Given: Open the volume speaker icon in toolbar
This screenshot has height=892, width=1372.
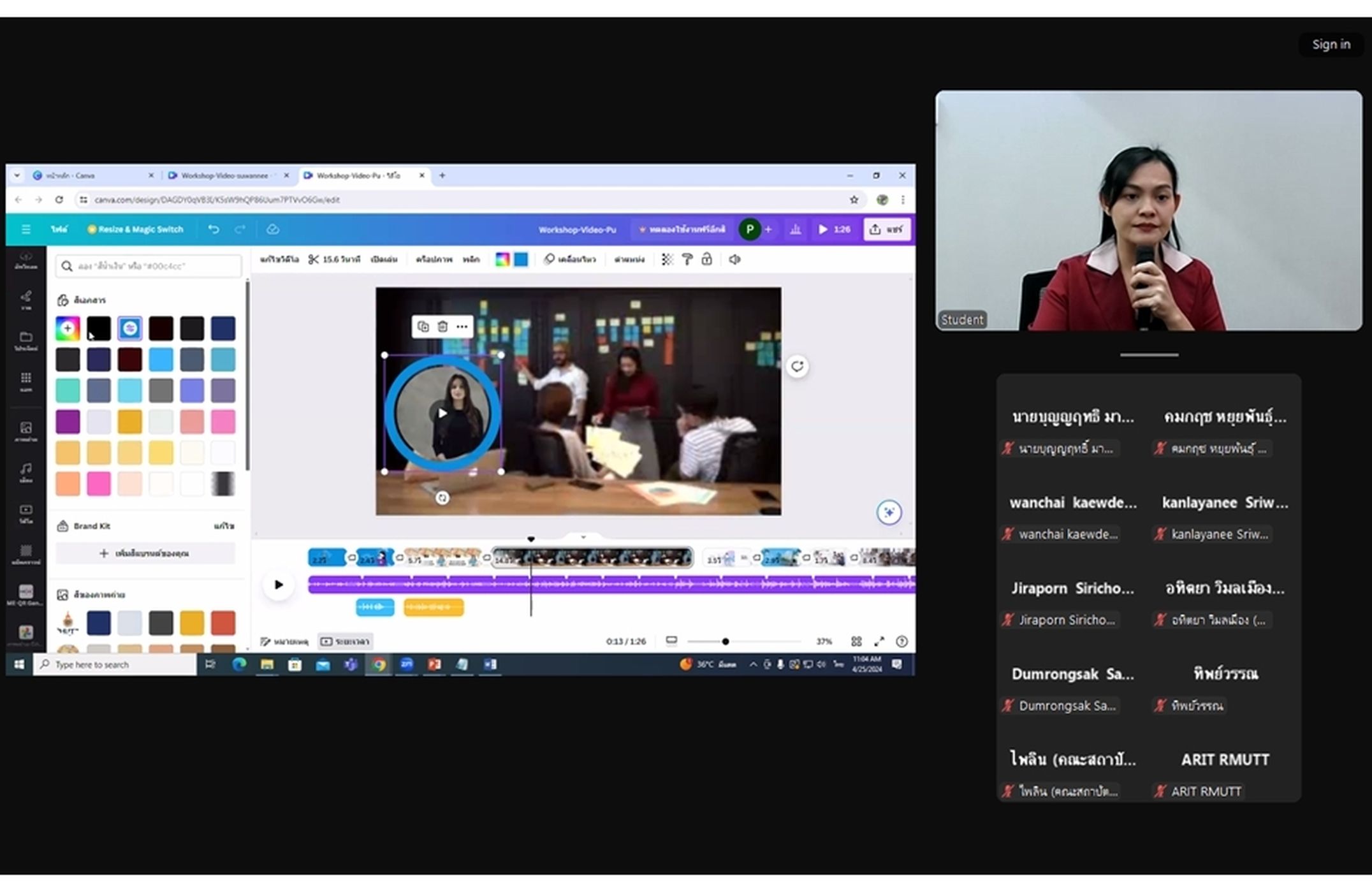Looking at the screenshot, I should pyautogui.click(x=734, y=260).
